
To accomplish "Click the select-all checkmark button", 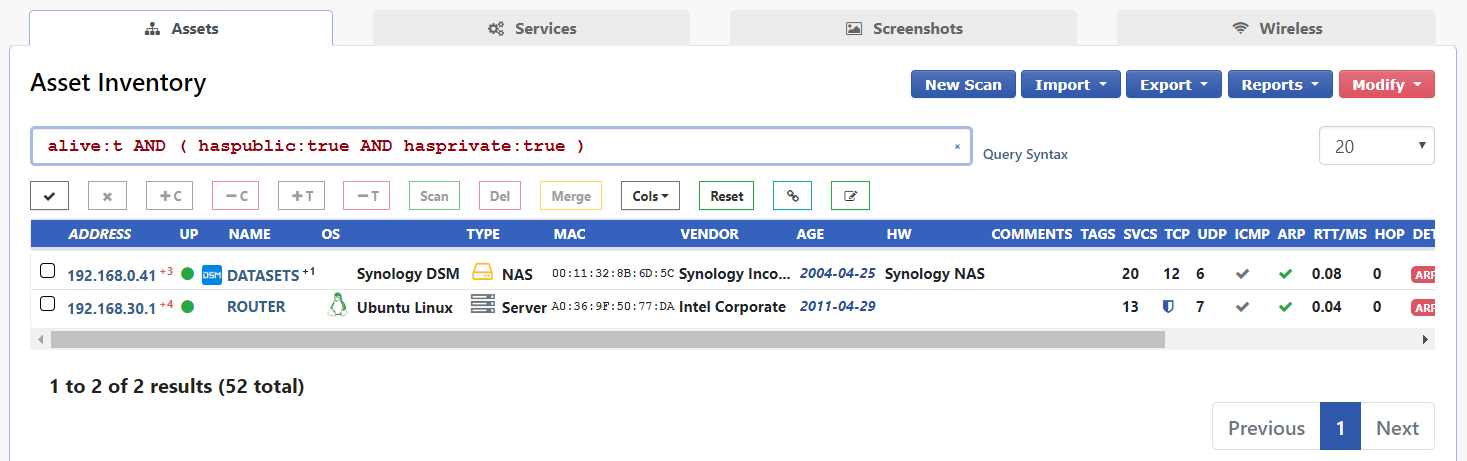I will (x=50, y=196).
